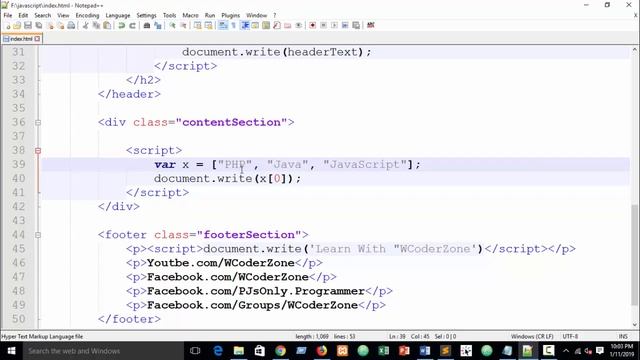Show hidden system tray icons chevron
This screenshot has height=360, width=640.
pyautogui.click(x=566, y=351)
